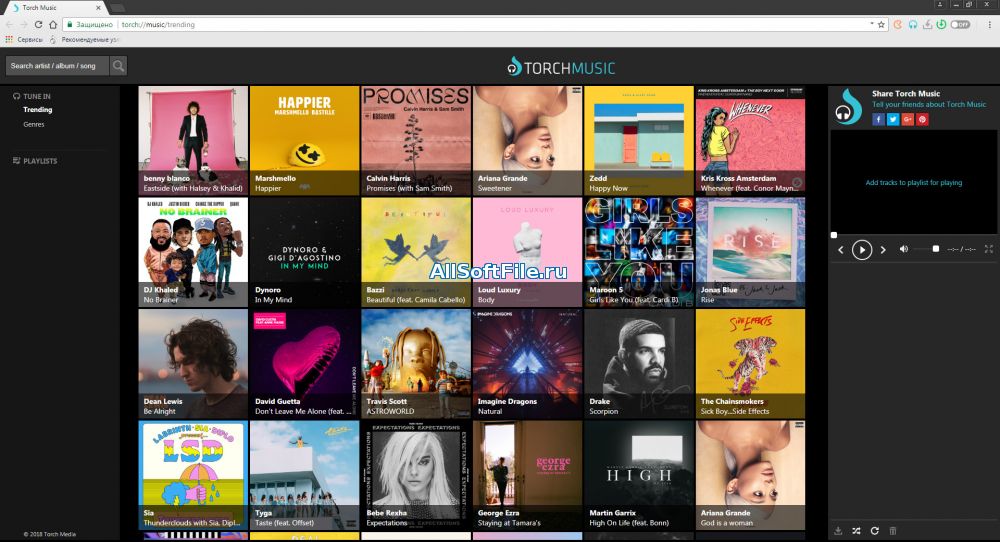Focus the Search artist / album / song field
The height and width of the screenshot is (542, 1000).
click(57, 66)
